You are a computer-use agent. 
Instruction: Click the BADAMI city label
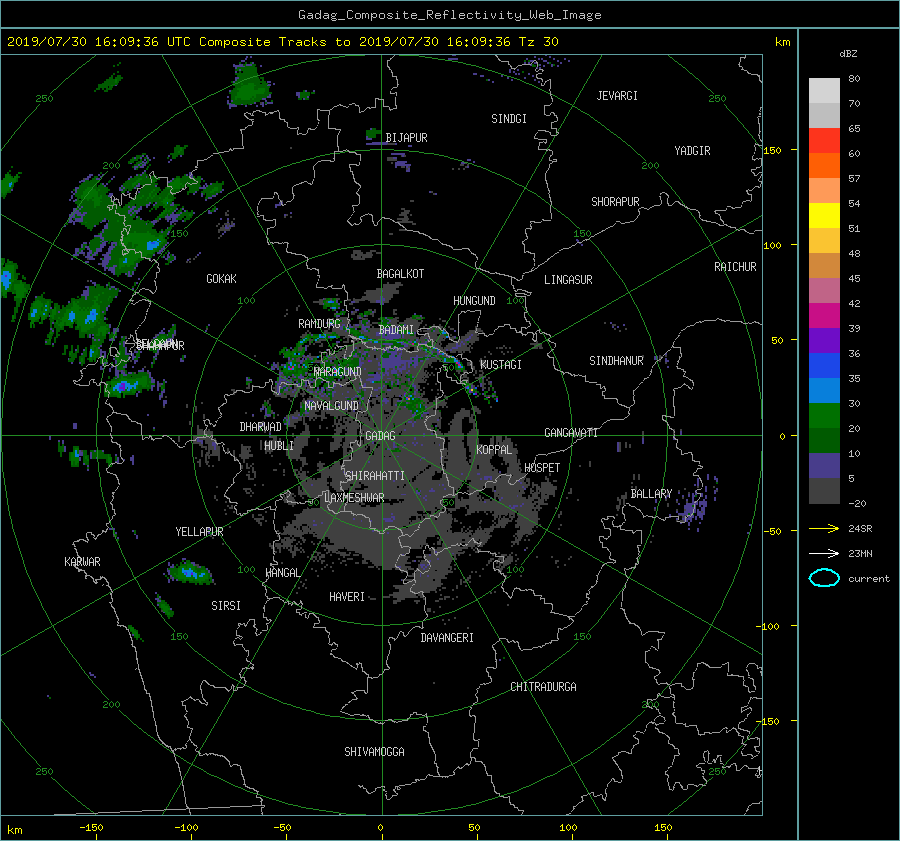point(396,330)
